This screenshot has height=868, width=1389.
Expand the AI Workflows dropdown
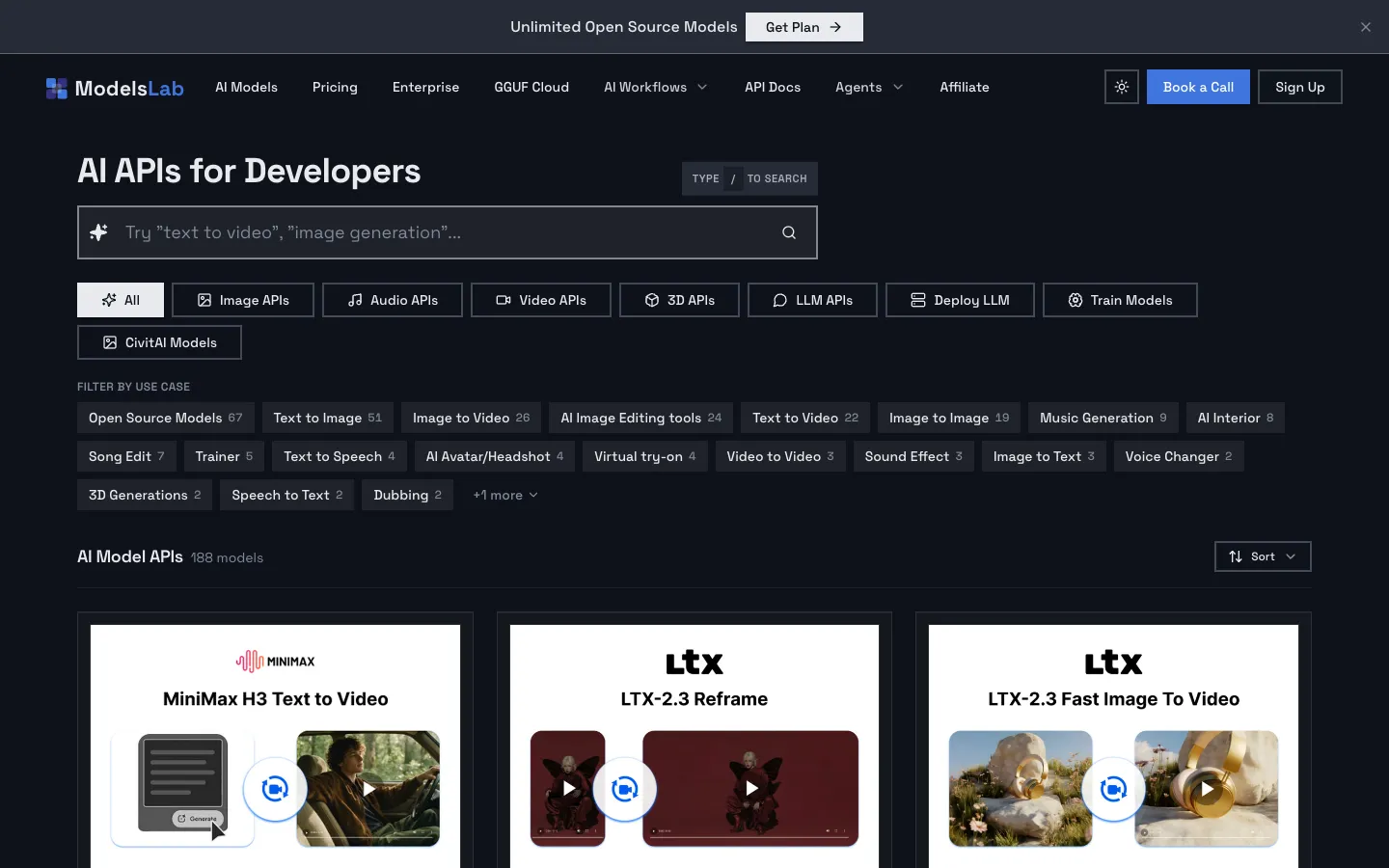point(656,87)
